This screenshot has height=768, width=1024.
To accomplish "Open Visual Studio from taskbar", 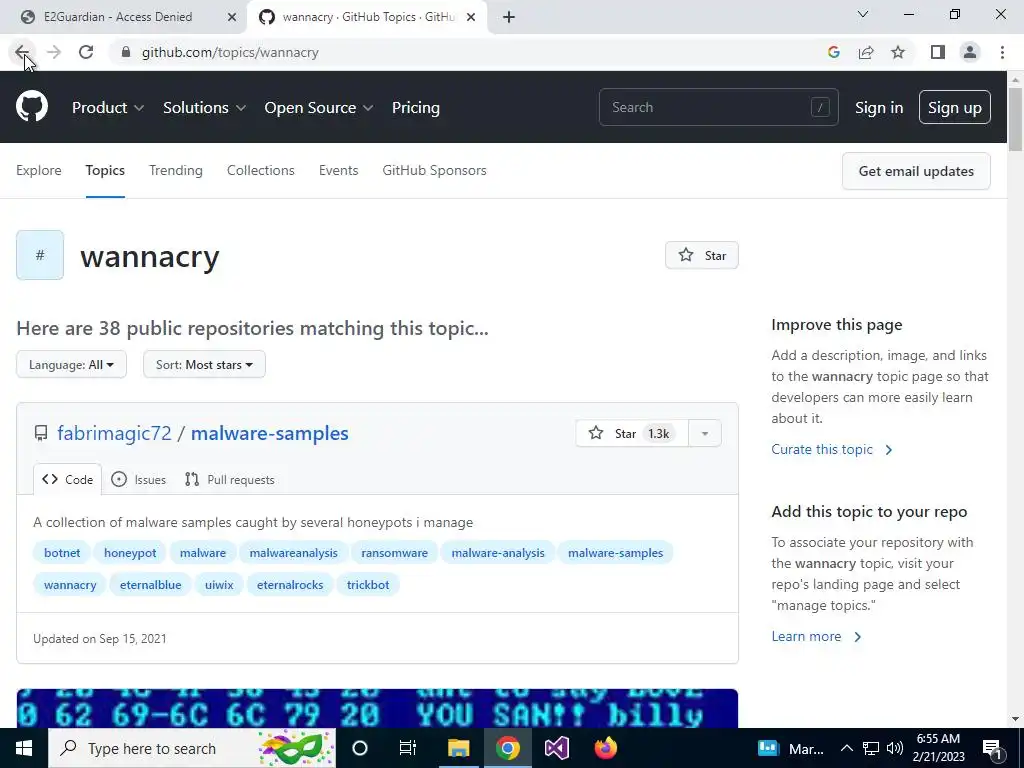I will (x=557, y=748).
